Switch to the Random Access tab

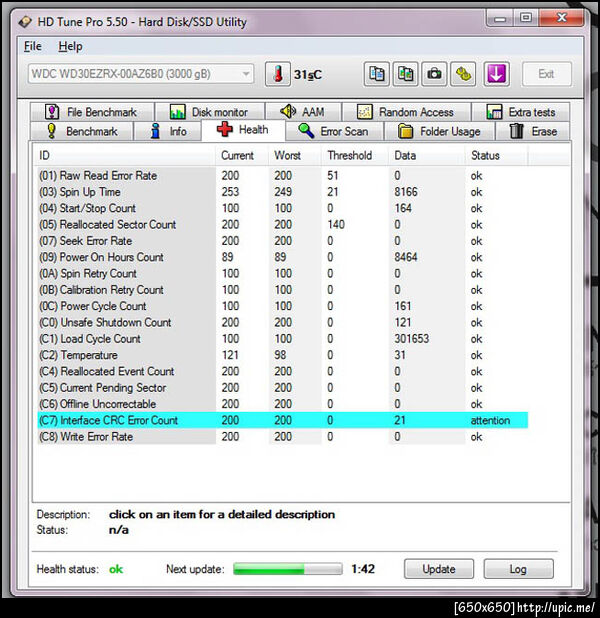coord(406,112)
